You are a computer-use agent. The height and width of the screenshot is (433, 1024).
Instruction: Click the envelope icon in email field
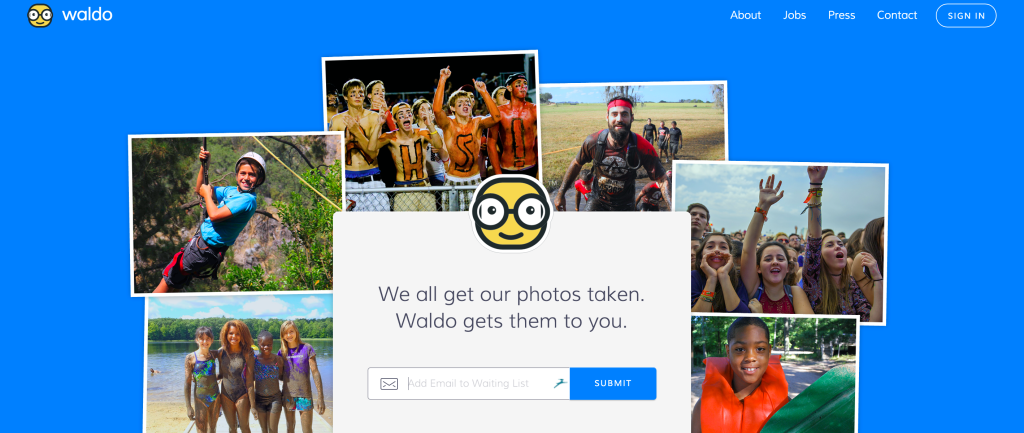[389, 384]
